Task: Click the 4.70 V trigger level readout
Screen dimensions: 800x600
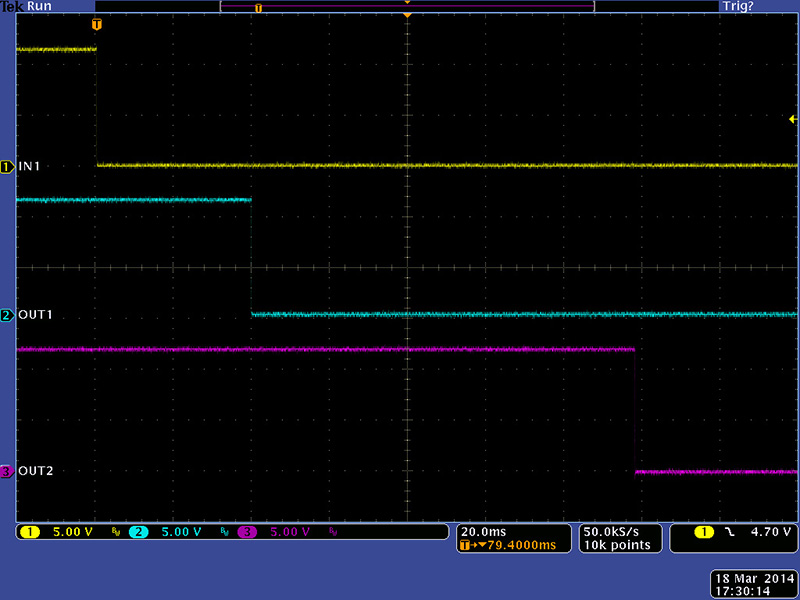Action: [x=772, y=532]
